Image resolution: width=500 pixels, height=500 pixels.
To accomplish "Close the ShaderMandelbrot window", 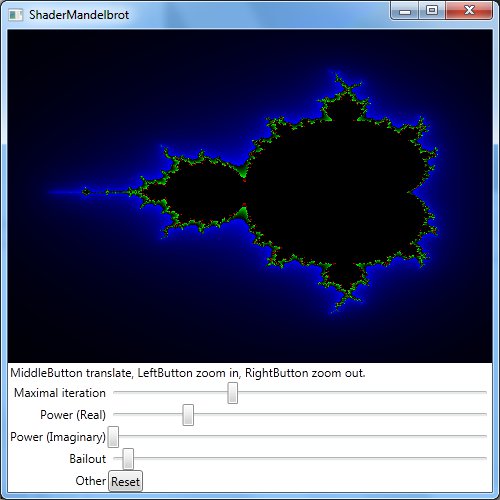I will (x=469, y=11).
